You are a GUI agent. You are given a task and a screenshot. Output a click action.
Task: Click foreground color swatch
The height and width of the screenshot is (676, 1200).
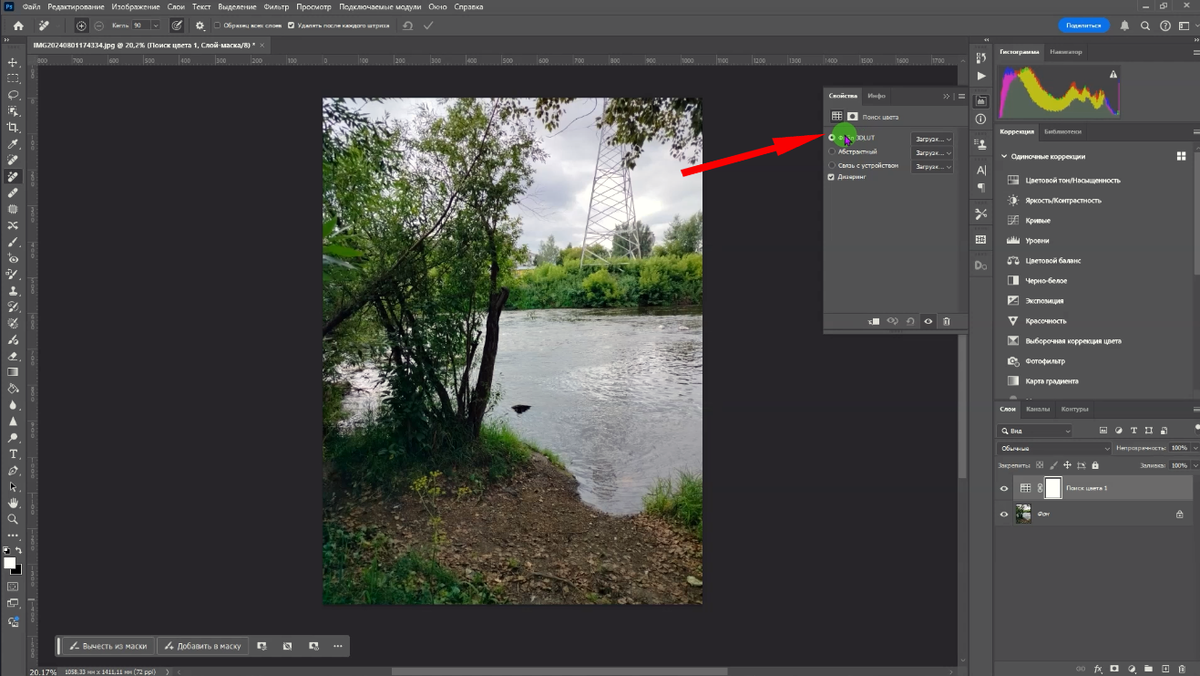[x=10, y=563]
